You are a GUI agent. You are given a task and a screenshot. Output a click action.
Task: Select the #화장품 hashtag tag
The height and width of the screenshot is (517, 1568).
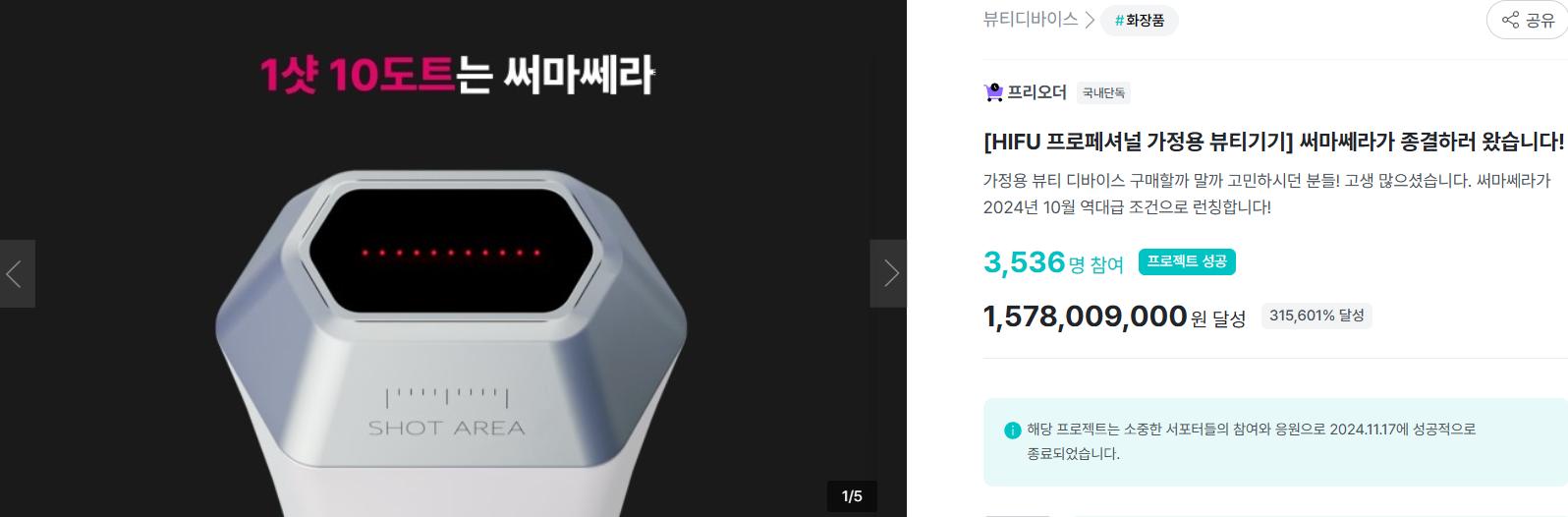pyautogui.click(x=1140, y=20)
